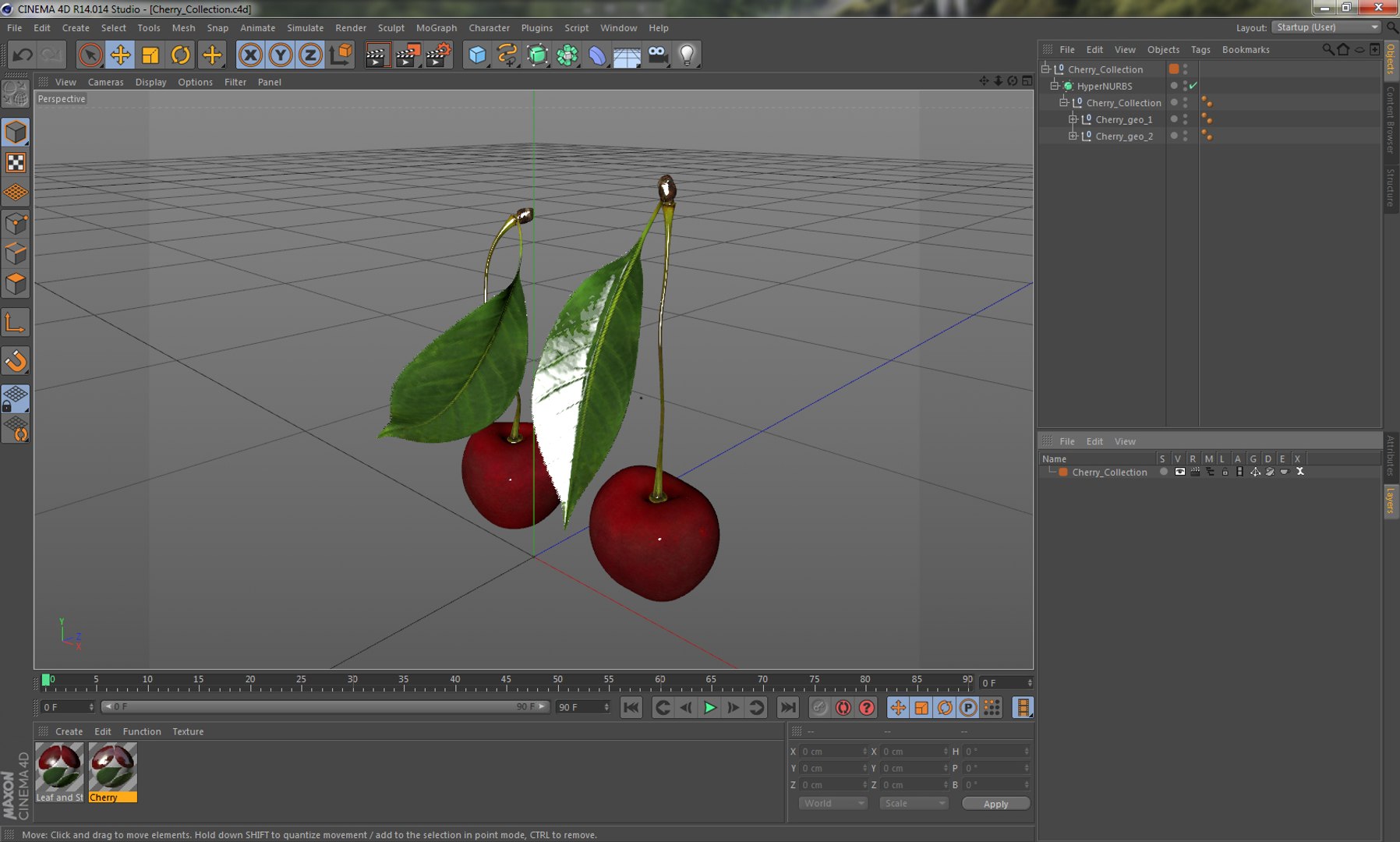Open Render Settings icon
The width and height of the screenshot is (1400, 842).
439,55
